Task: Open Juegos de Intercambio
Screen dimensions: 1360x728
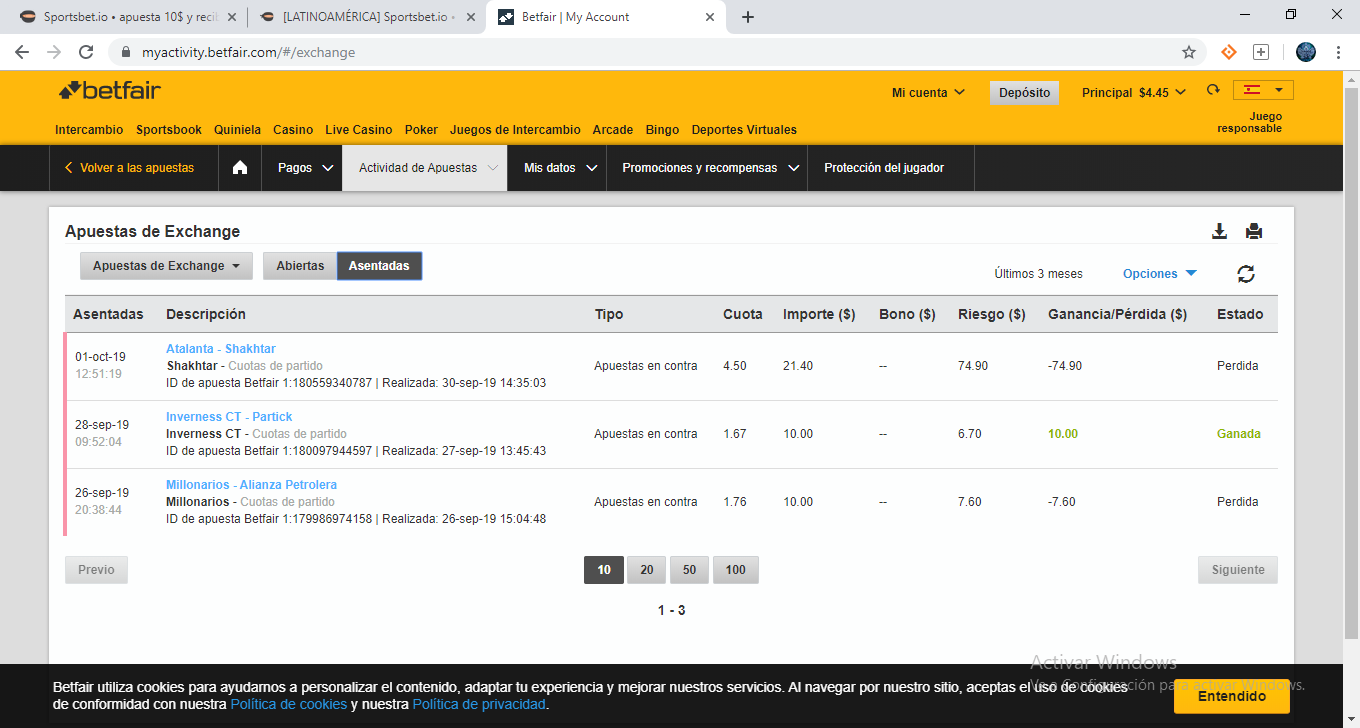Action: pos(515,130)
